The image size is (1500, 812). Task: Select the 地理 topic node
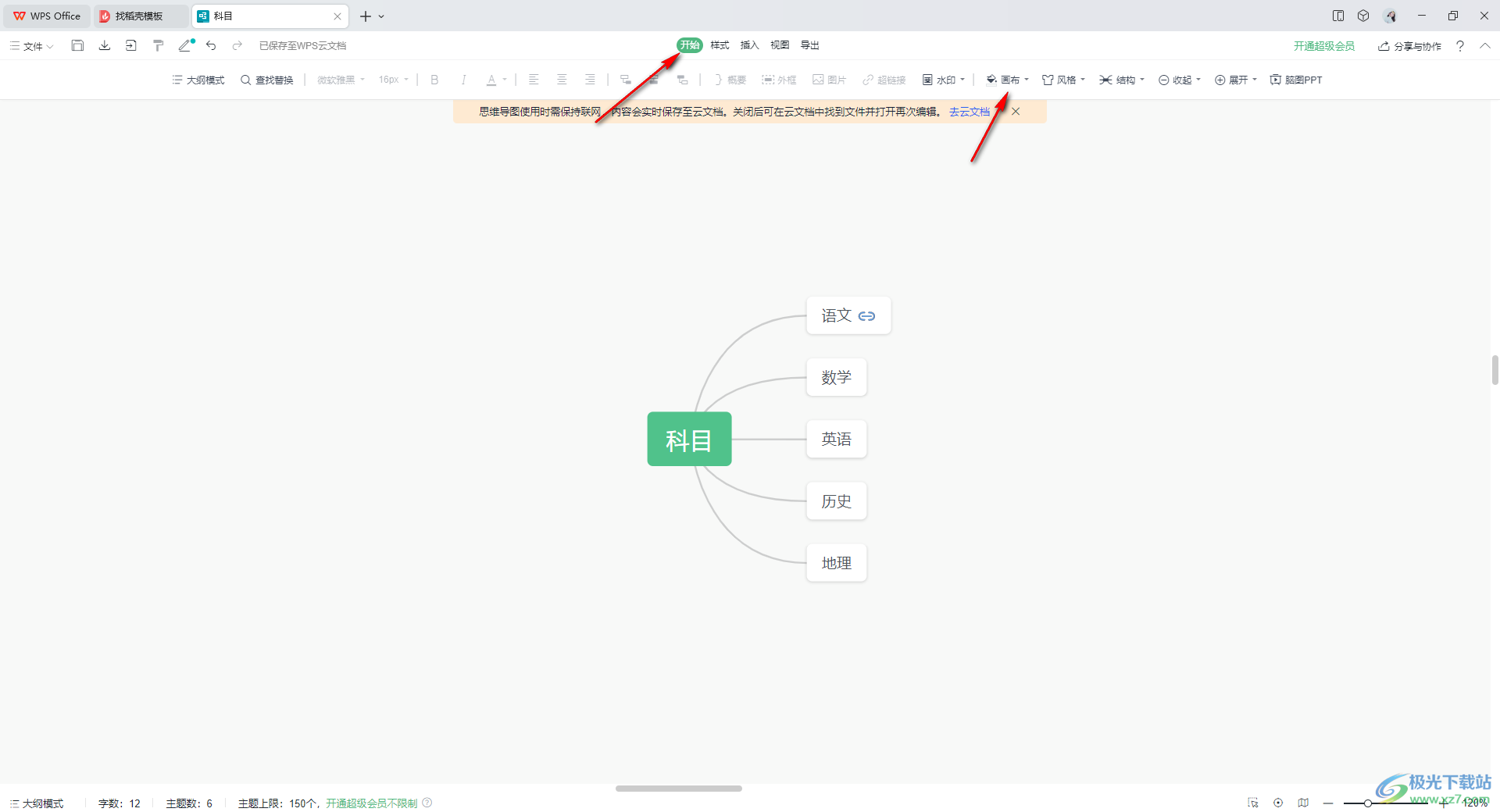837,562
